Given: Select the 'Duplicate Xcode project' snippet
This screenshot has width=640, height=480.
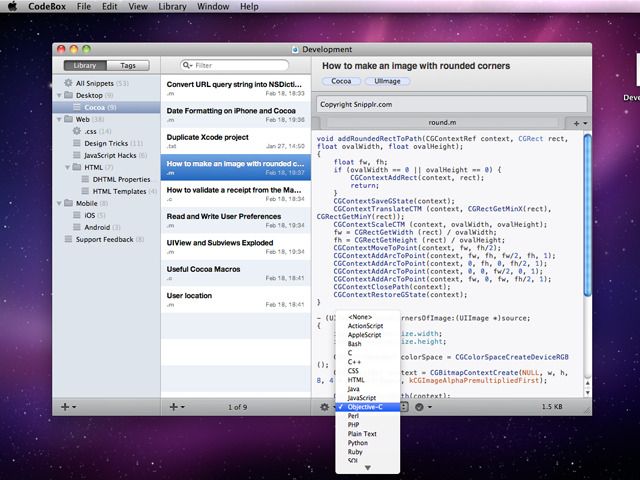Looking at the screenshot, I should point(236,141).
